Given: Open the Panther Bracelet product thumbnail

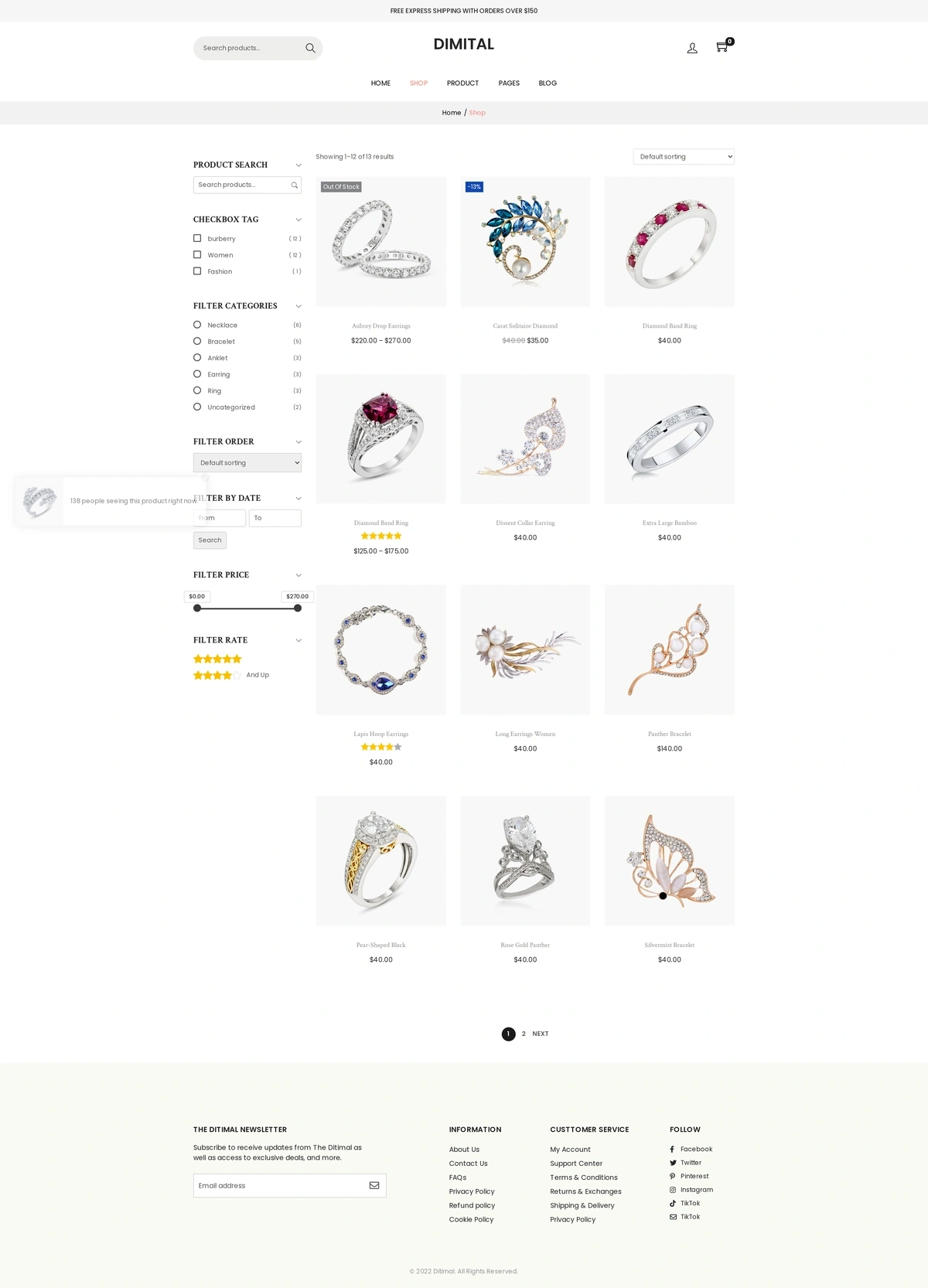Looking at the screenshot, I should coord(670,649).
